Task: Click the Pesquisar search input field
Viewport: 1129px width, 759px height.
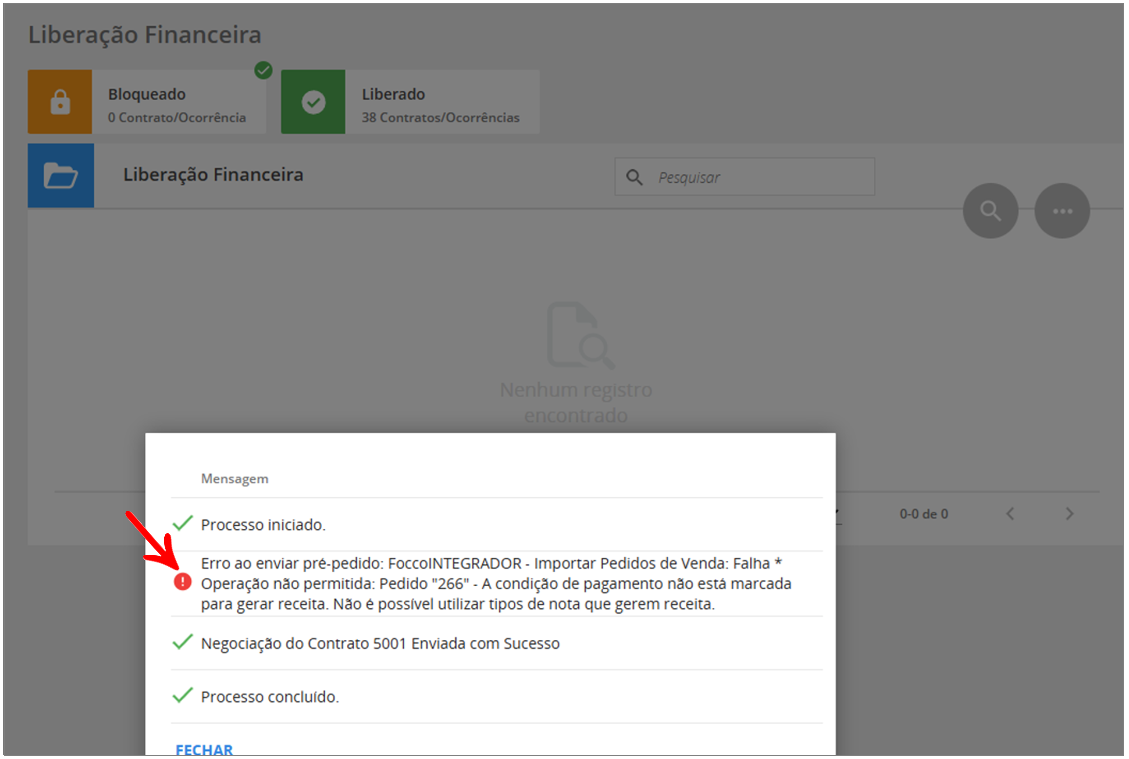Action: pos(745,177)
